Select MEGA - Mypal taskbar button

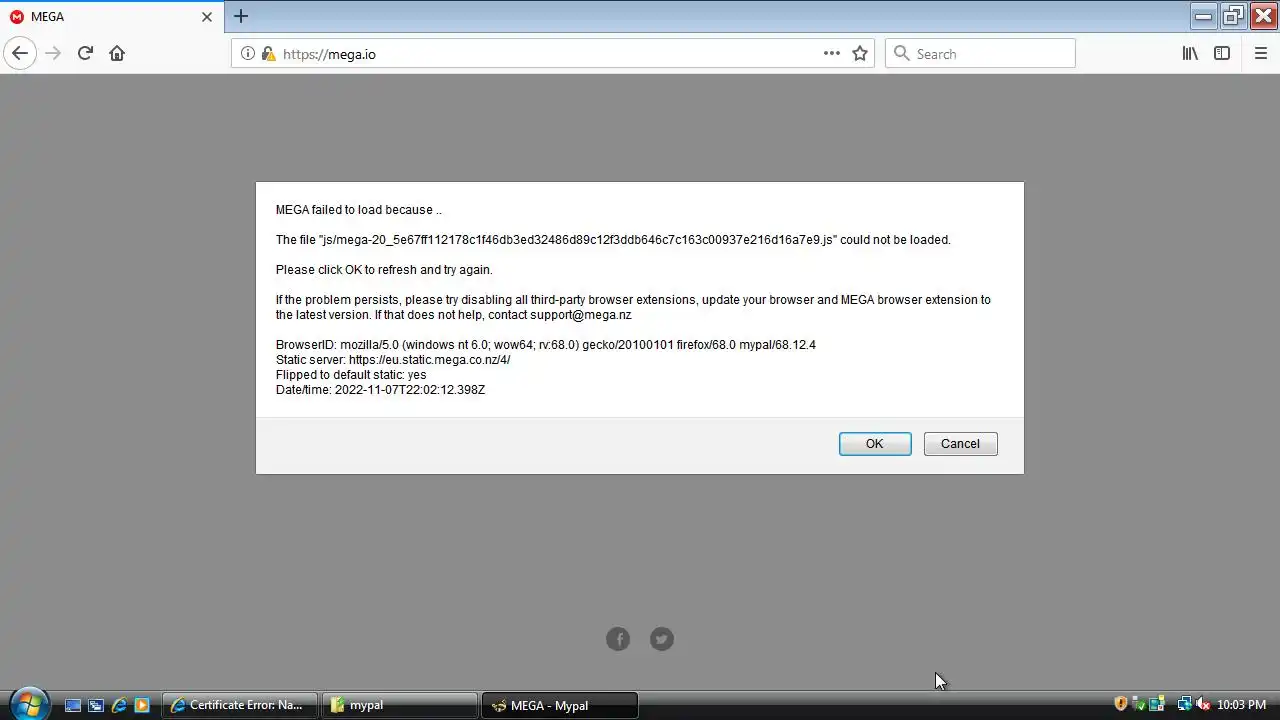pyautogui.click(x=560, y=705)
